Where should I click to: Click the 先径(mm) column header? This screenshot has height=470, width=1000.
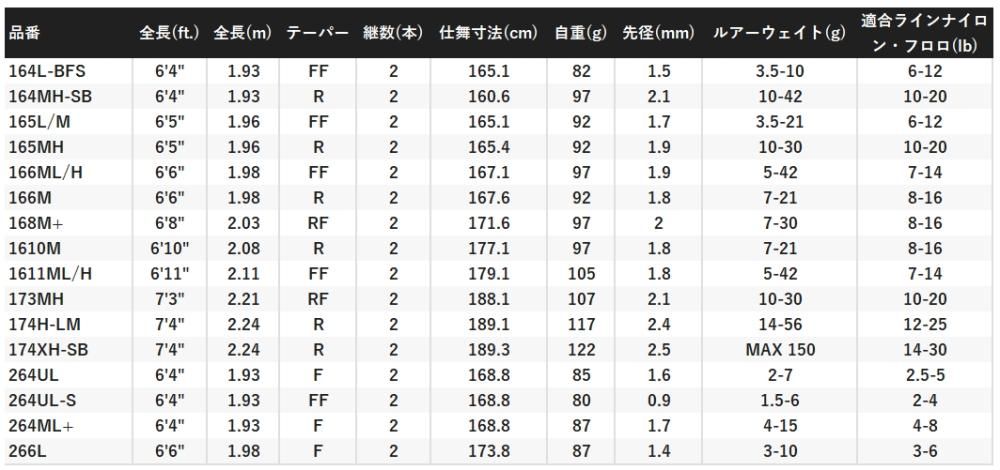click(658, 33)
